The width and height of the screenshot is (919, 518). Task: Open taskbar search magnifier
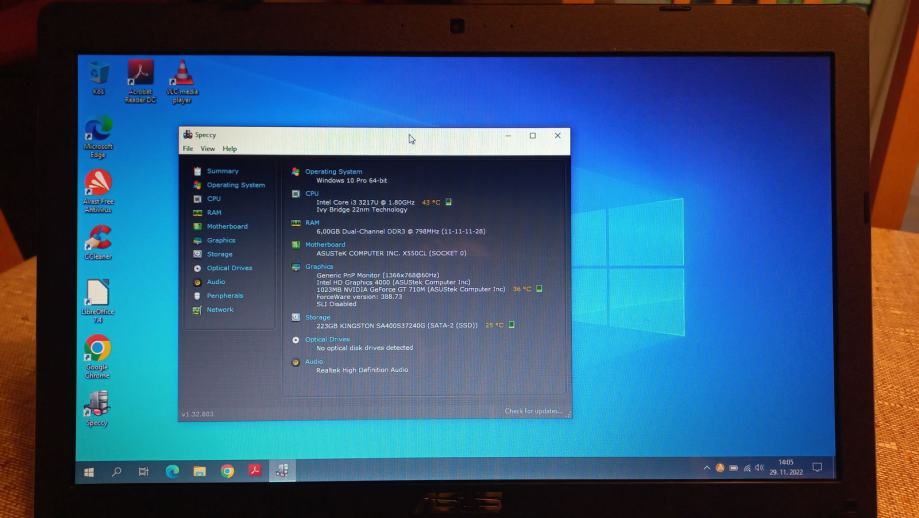pos(117,471)
